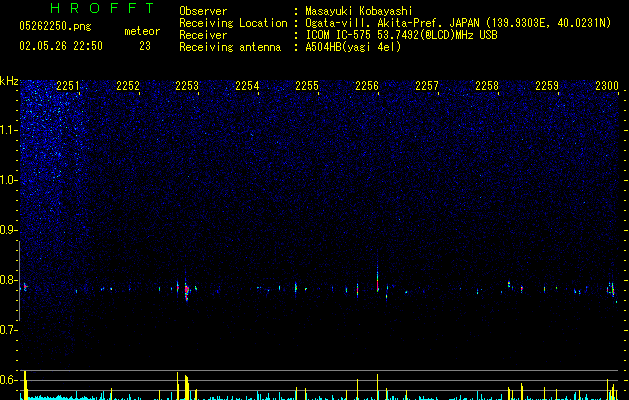Click the 0.7 kHz axis label
The width and height of the screenshot is (629, 400).
point(9,330)
